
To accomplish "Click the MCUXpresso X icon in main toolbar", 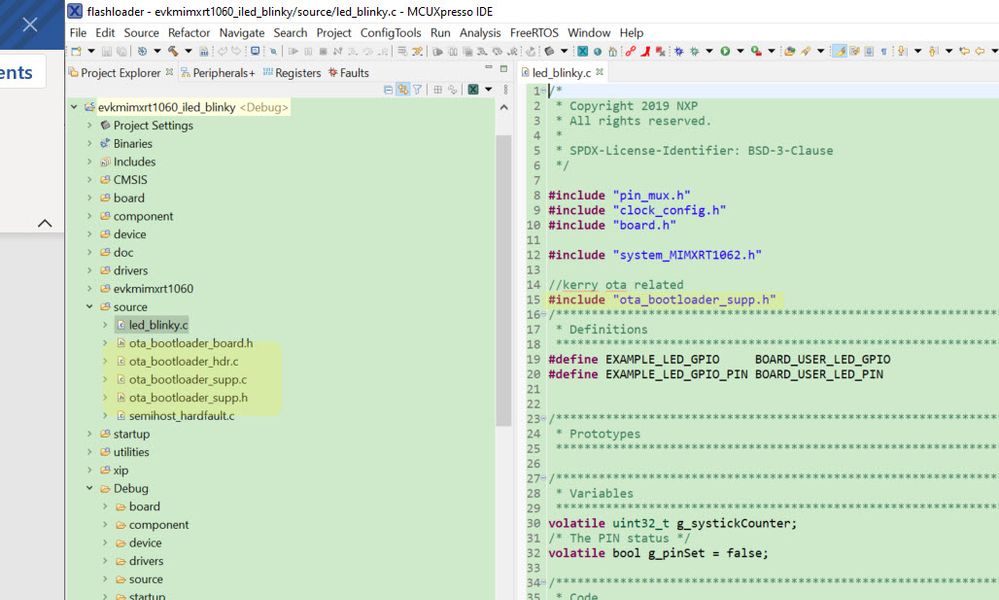I will pyautogui.click(x=582, y=51).
